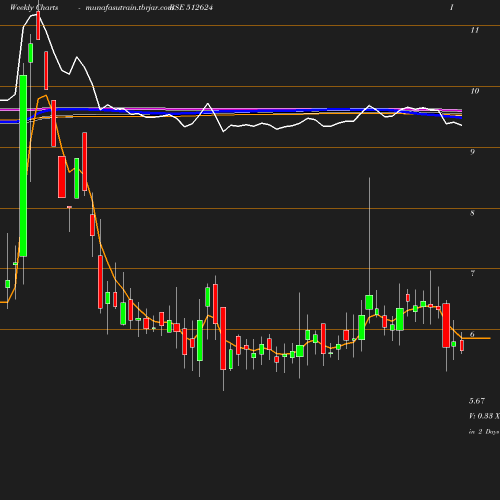Click the price axis label 6
500x500 pixels.
pos(472,334)
